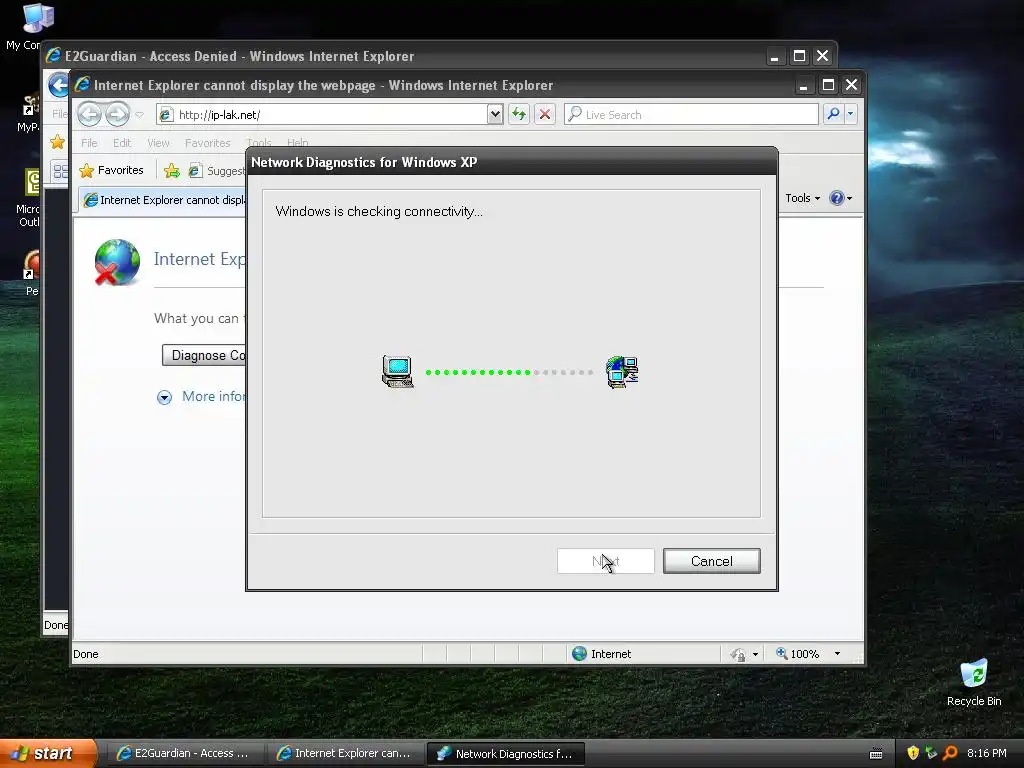
Task: Open the Suggested Sites link
Action: click(x=217, y=170)
